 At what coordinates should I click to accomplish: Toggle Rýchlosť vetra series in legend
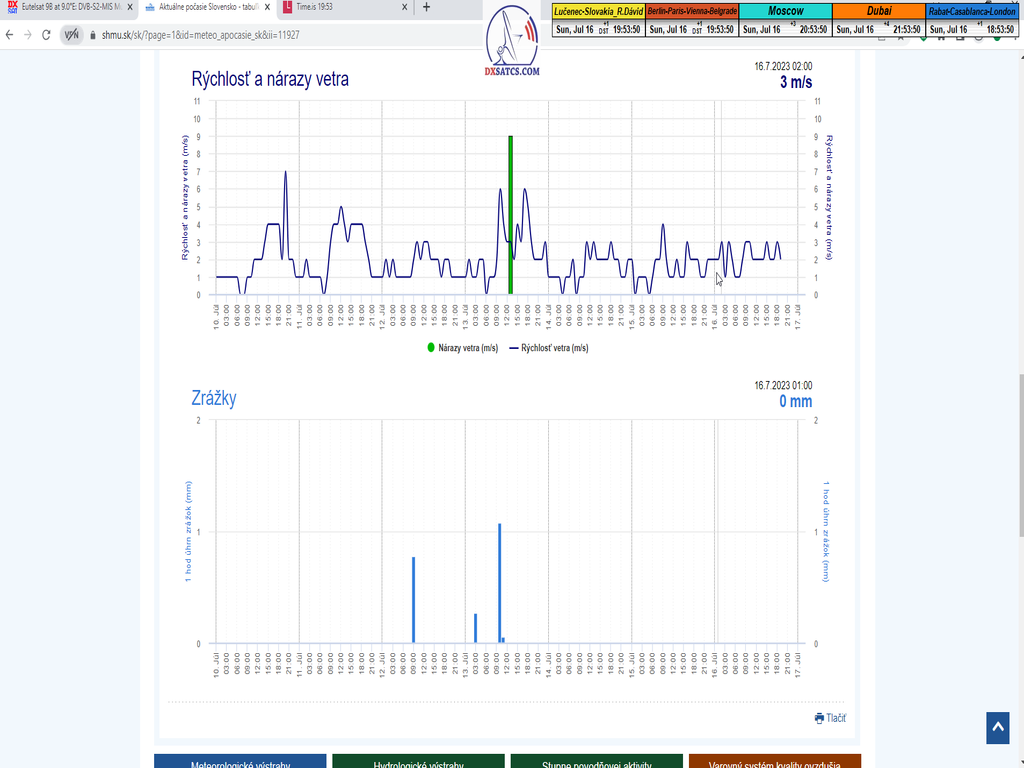[548, 348]
